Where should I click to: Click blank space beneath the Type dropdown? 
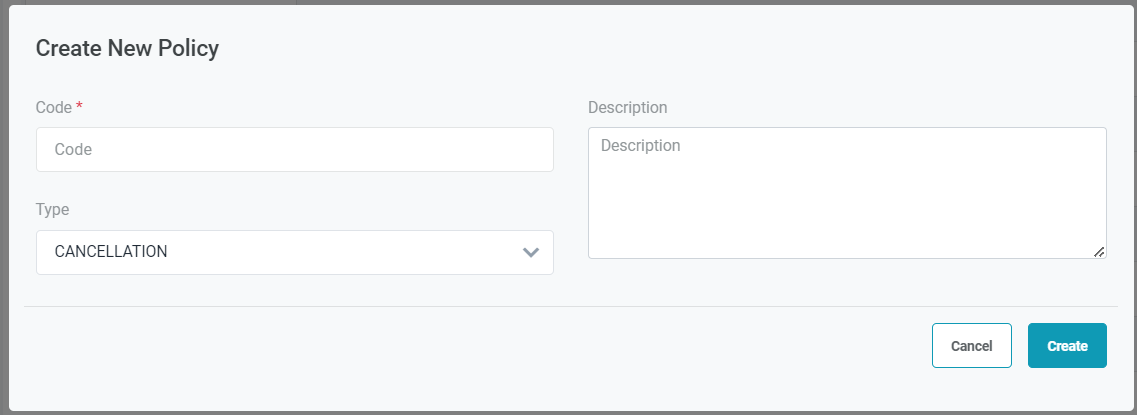click(294, 290)
